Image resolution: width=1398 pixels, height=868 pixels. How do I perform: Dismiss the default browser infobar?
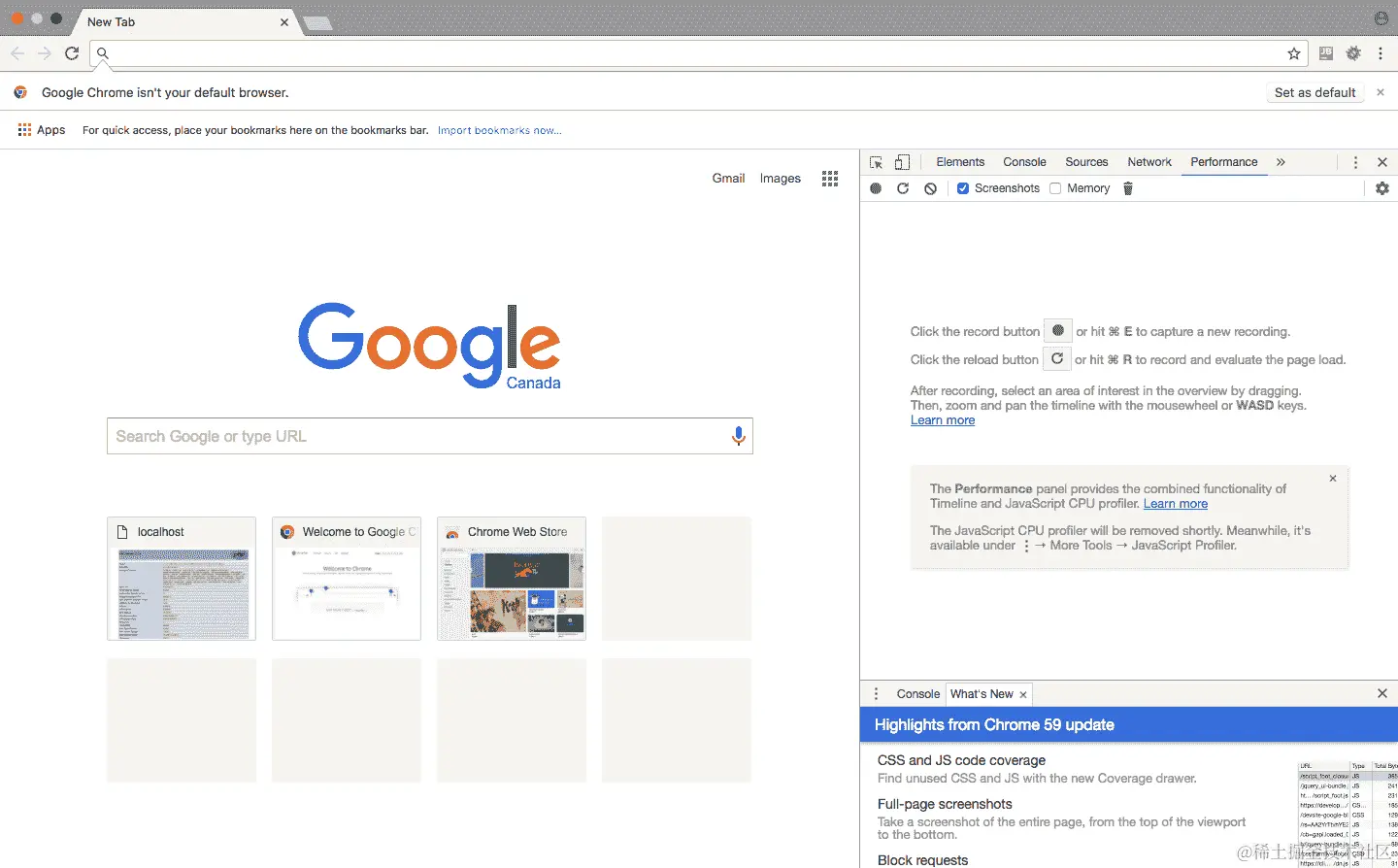click(x=1381, y=92)
